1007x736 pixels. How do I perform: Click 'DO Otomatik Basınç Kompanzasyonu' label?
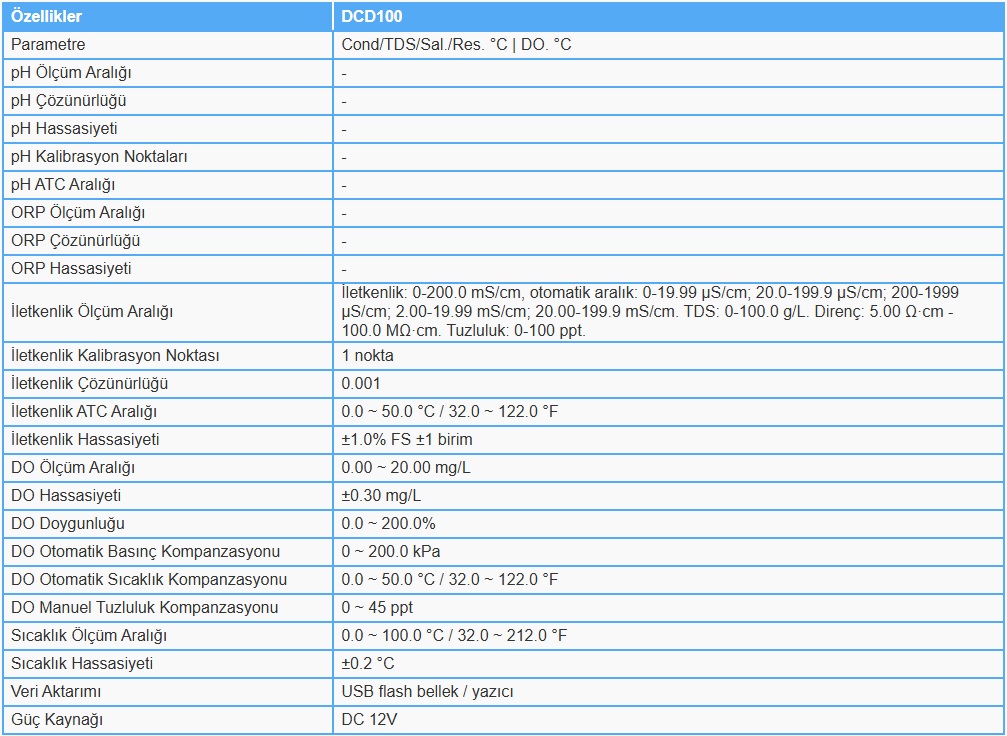tap(146, 552)
